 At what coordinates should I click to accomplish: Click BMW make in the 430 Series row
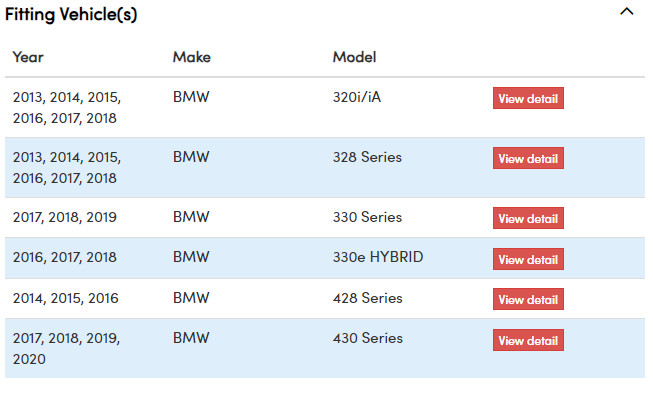pos(191,338)
